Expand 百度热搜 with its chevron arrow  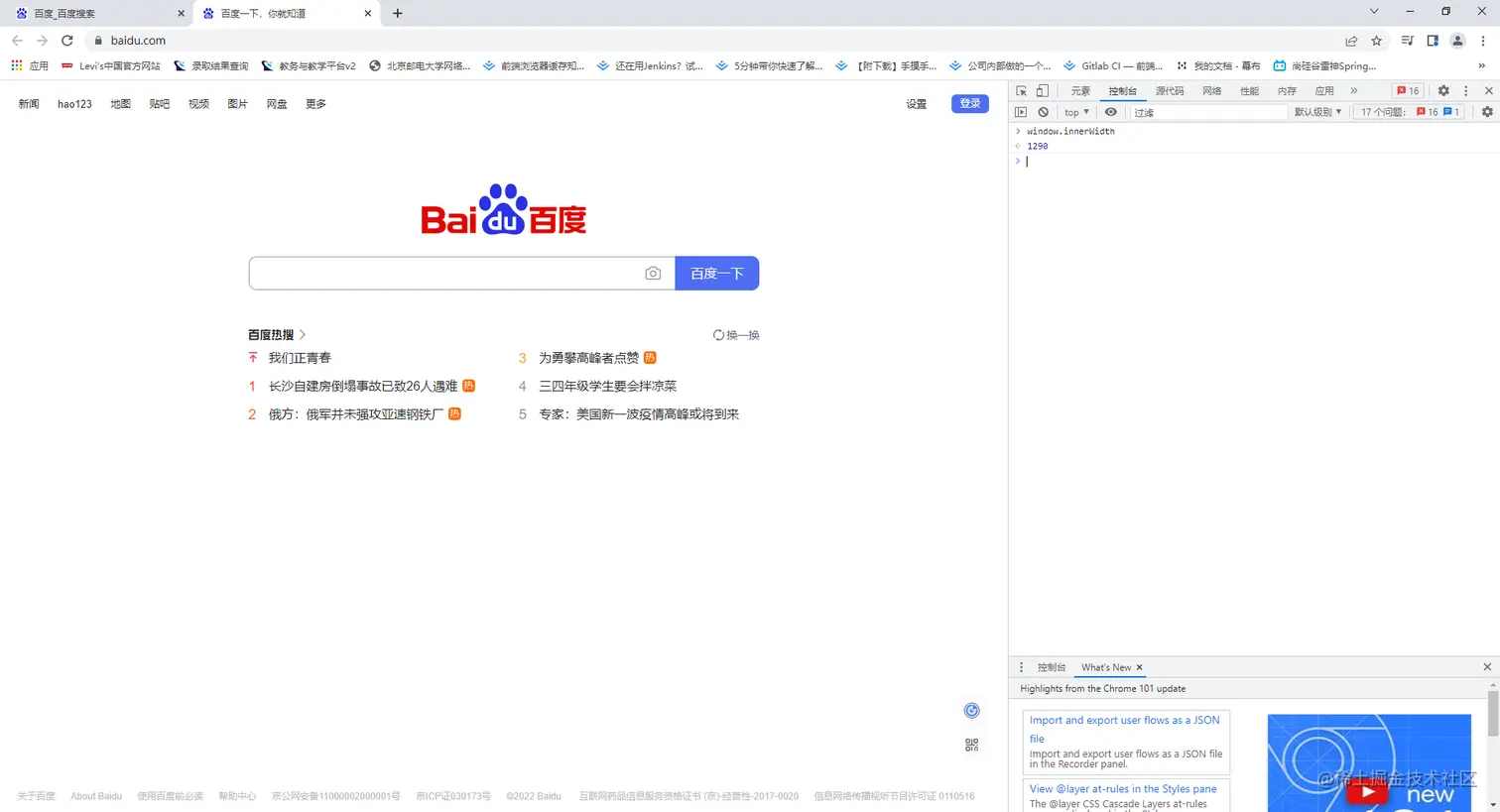[x=303, y=335]
